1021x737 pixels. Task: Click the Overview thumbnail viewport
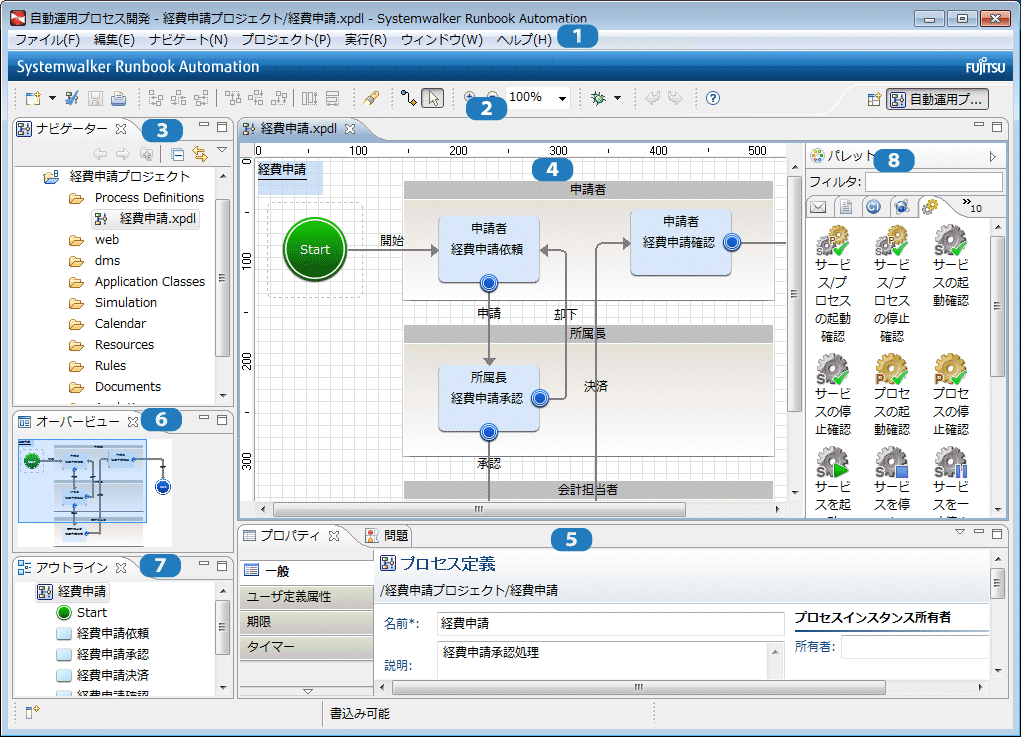tap(82, 481)
